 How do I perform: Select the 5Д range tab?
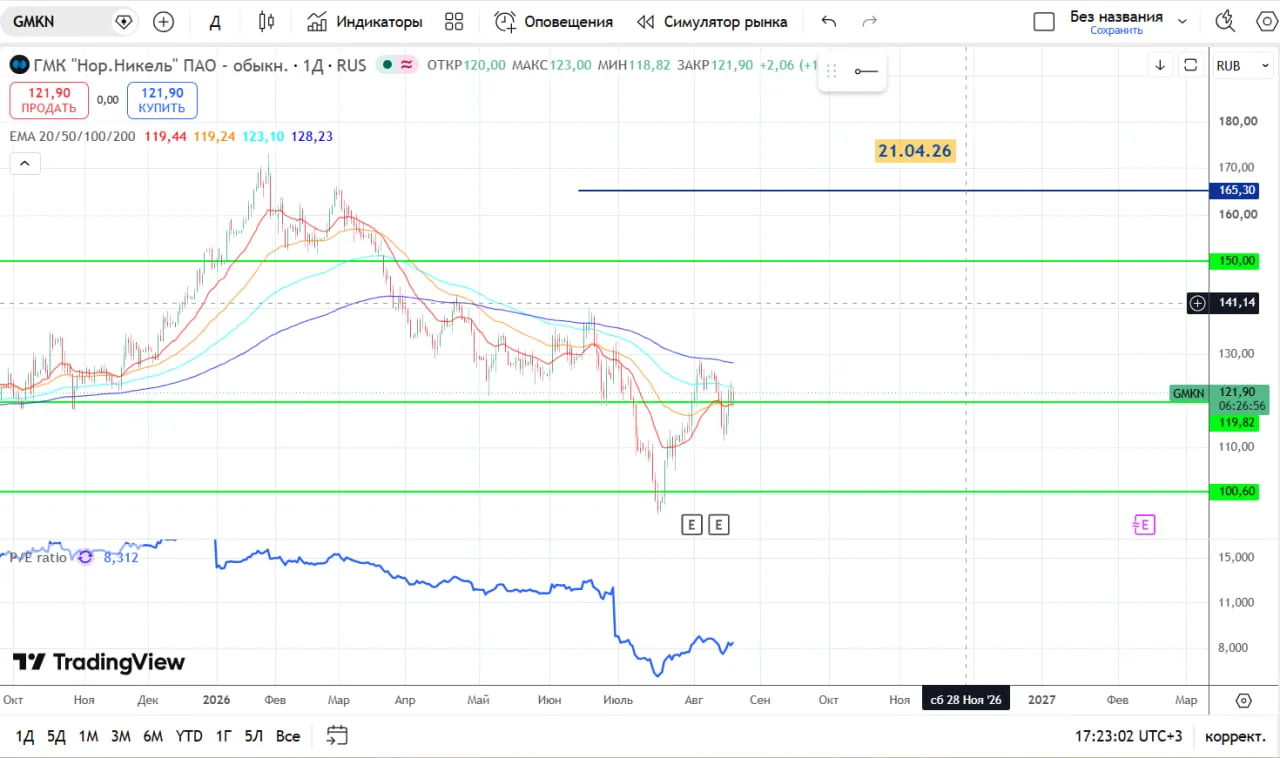tap(56, 736)
